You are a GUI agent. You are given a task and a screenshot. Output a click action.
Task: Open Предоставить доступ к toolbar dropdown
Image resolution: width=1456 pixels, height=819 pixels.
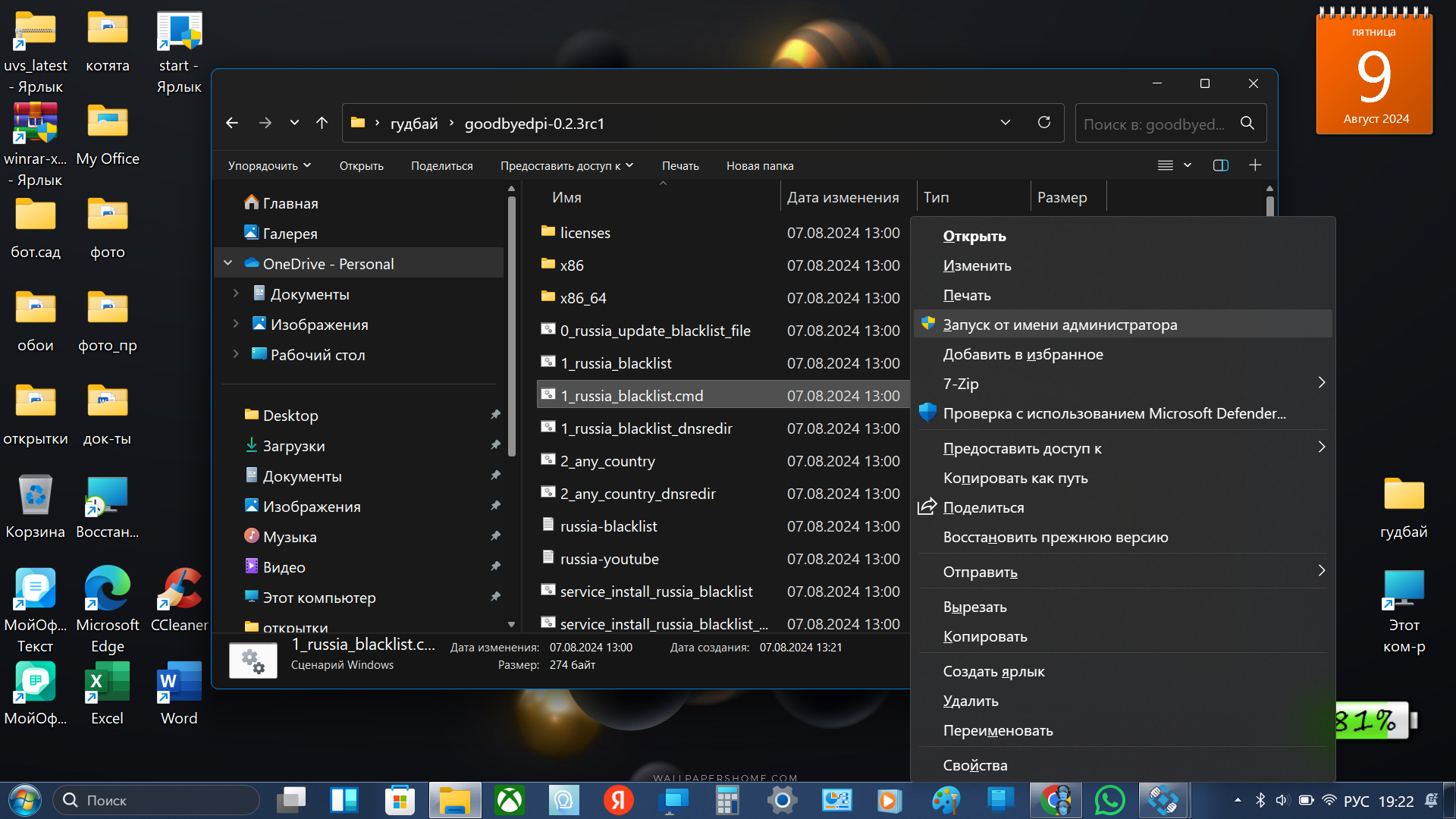(566, 165)
